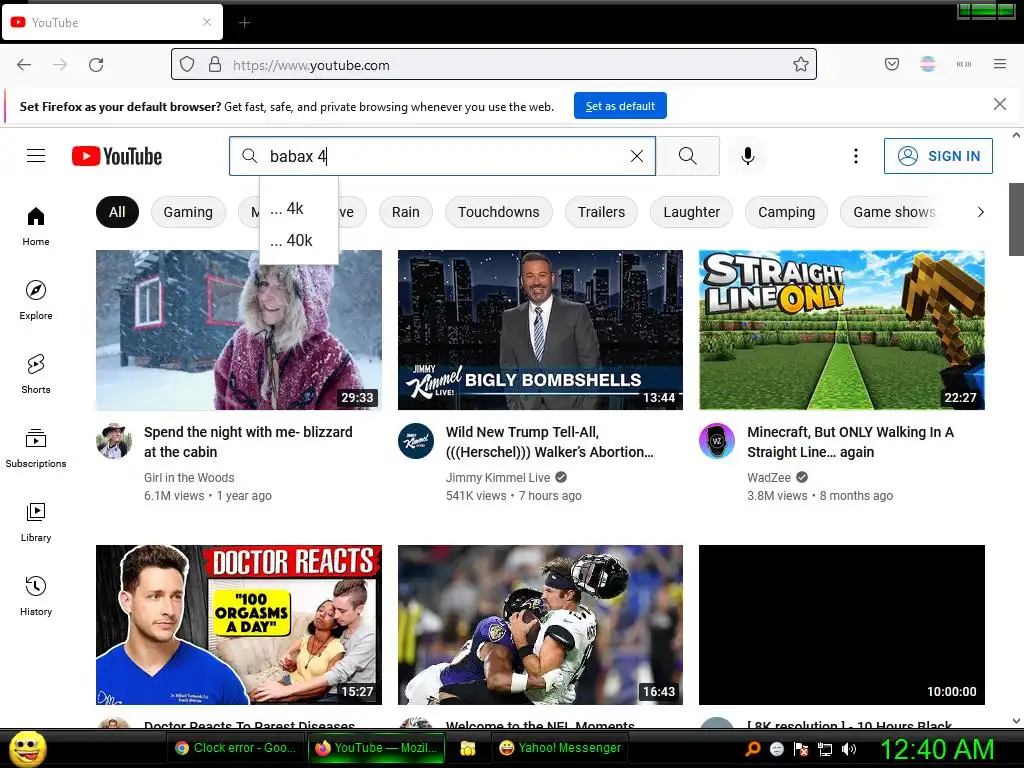
Task: Dismiss the default browser notification bar
Action: [x=1000, y=104]
